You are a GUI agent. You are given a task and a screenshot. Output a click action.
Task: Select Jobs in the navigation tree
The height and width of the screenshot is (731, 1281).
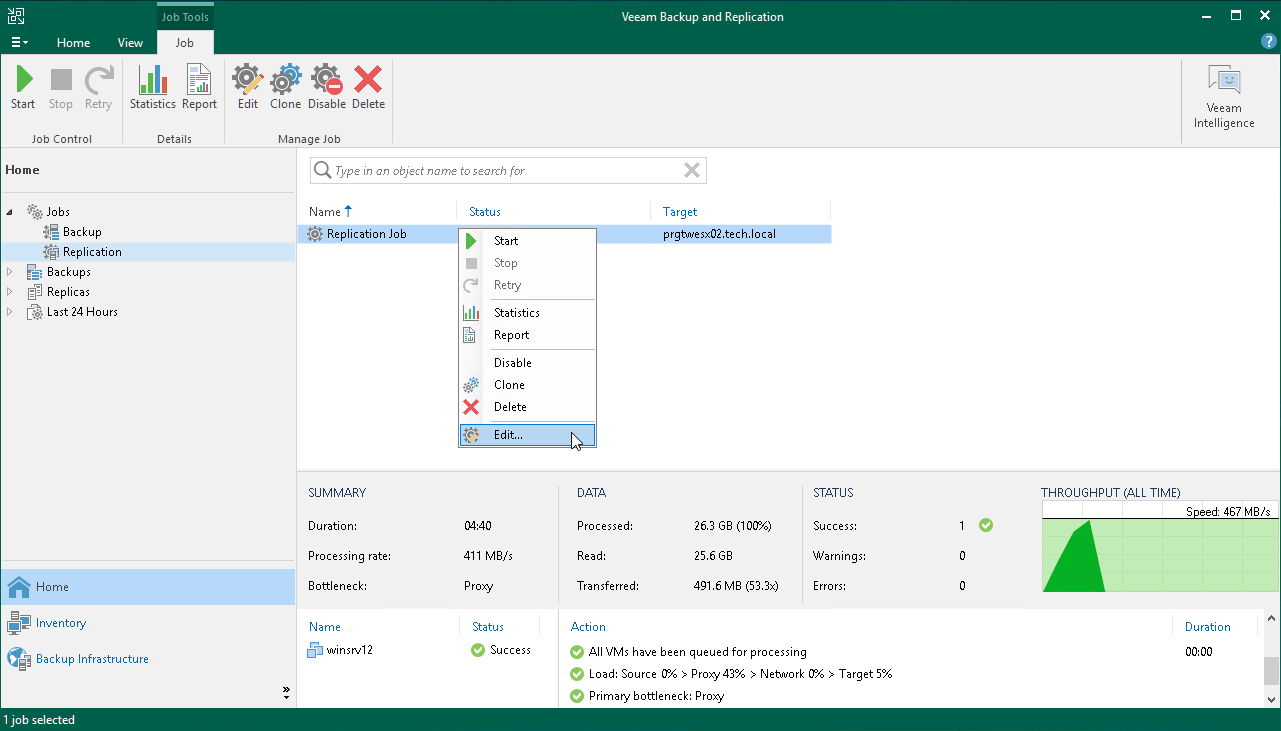[x=58, y=212]
